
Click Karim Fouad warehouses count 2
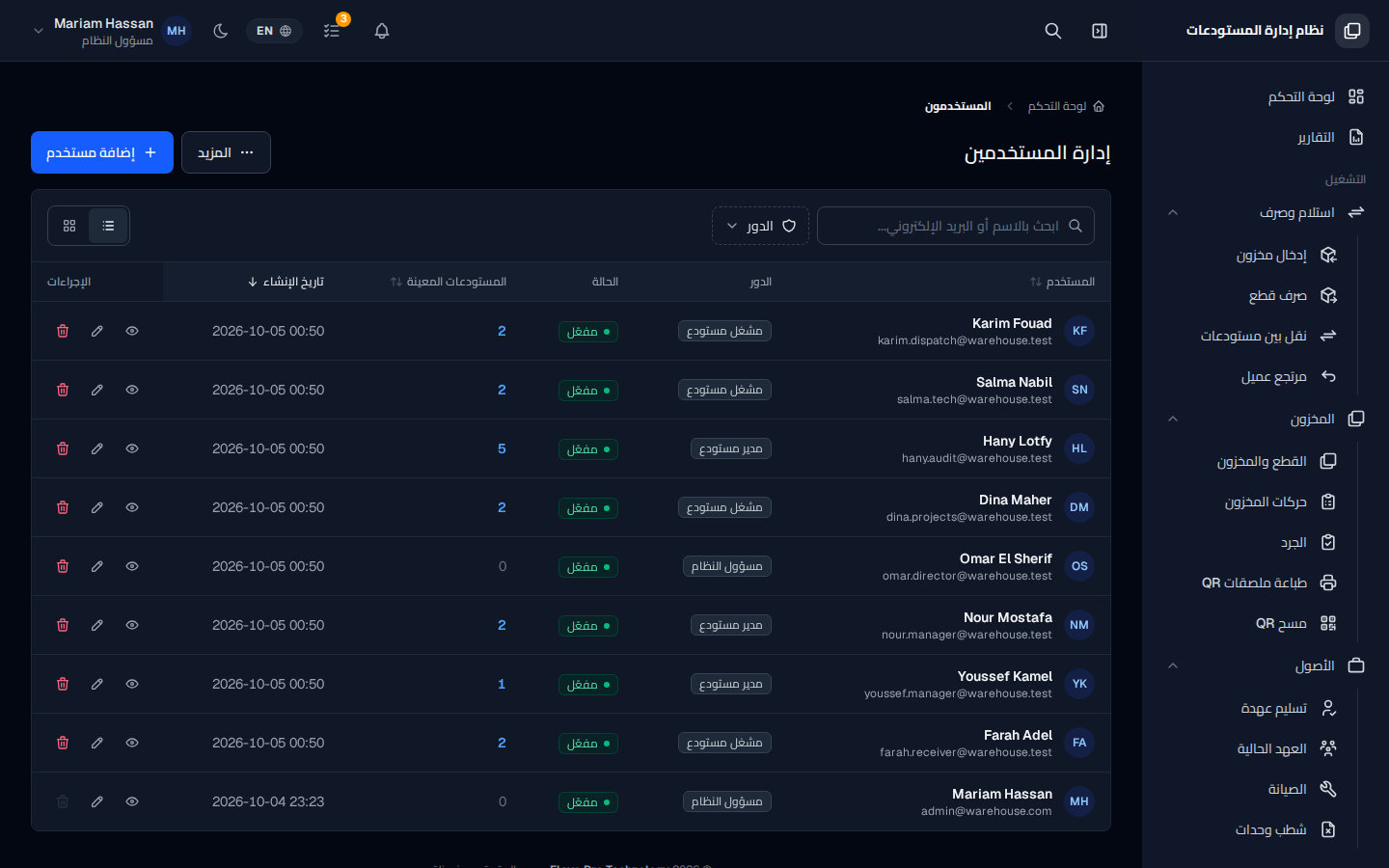point(502,331)
